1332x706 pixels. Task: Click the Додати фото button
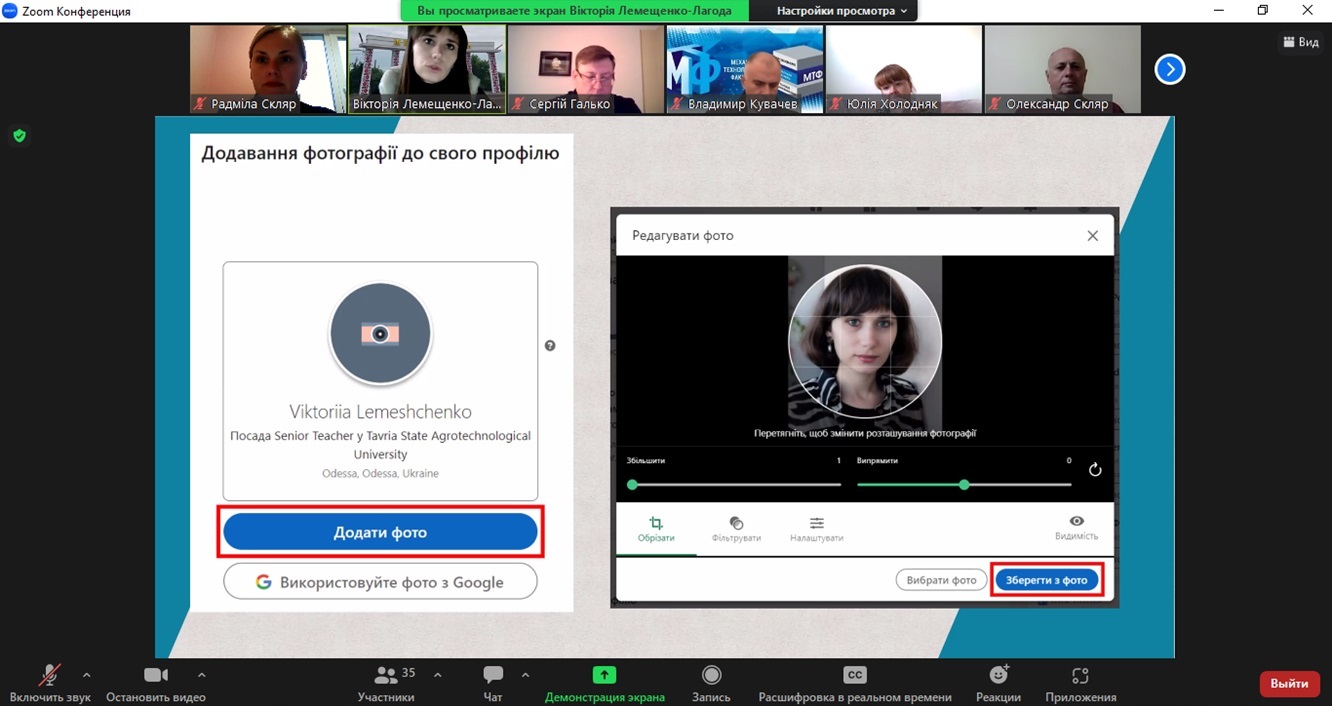point(380,532)
